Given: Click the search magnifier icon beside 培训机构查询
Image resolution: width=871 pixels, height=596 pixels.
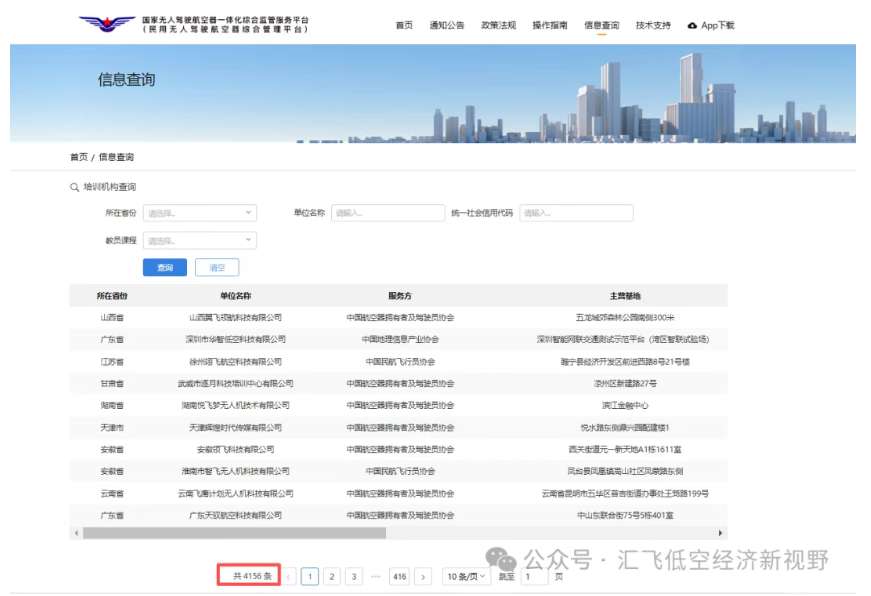Looking at the screenshot, I should tap(74, 187).
